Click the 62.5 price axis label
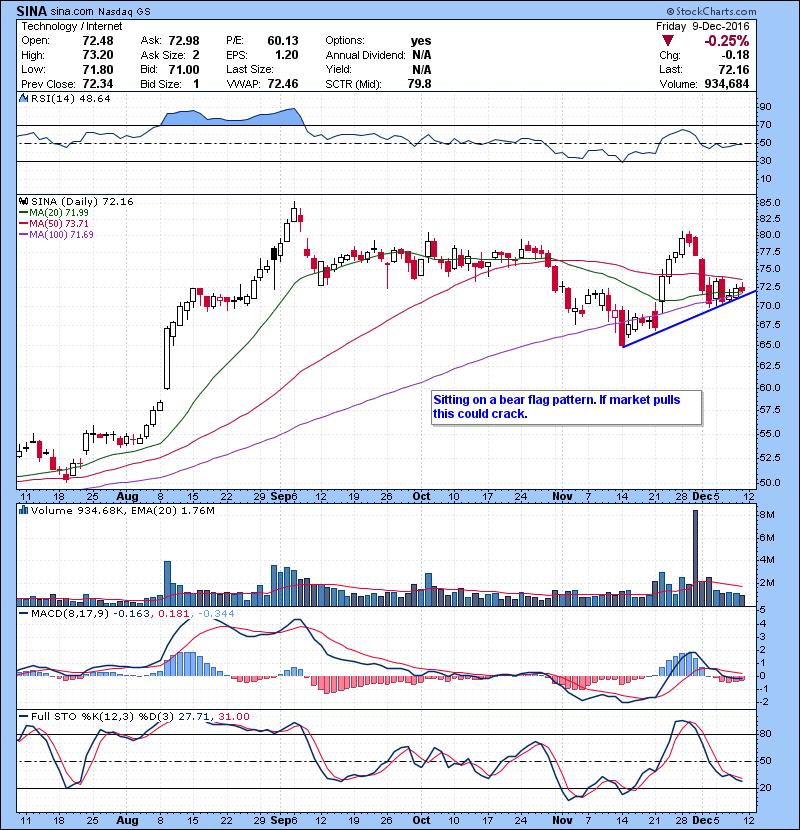Image resolution: width=800 pixels, height=830 pixels. [769, 366]
